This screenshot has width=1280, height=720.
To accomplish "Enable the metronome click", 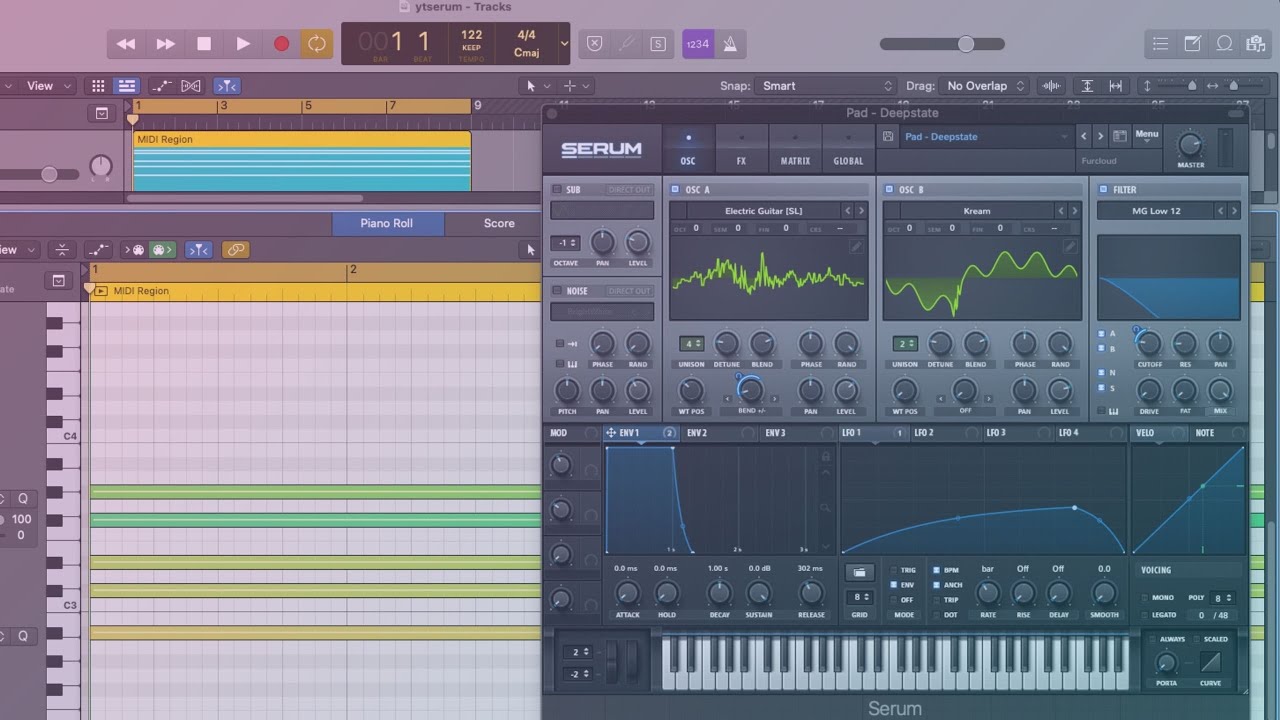I will click(730, 44).
